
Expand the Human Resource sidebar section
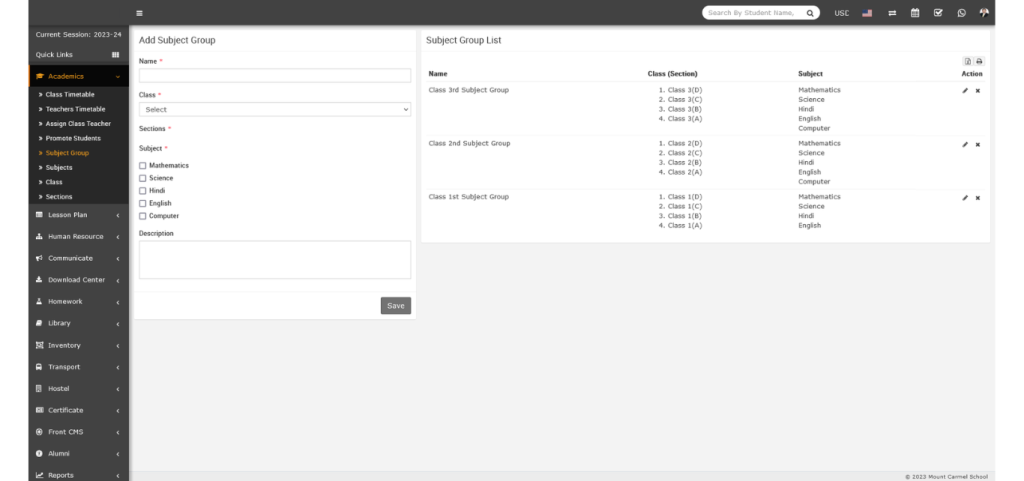tap(78, 236)
